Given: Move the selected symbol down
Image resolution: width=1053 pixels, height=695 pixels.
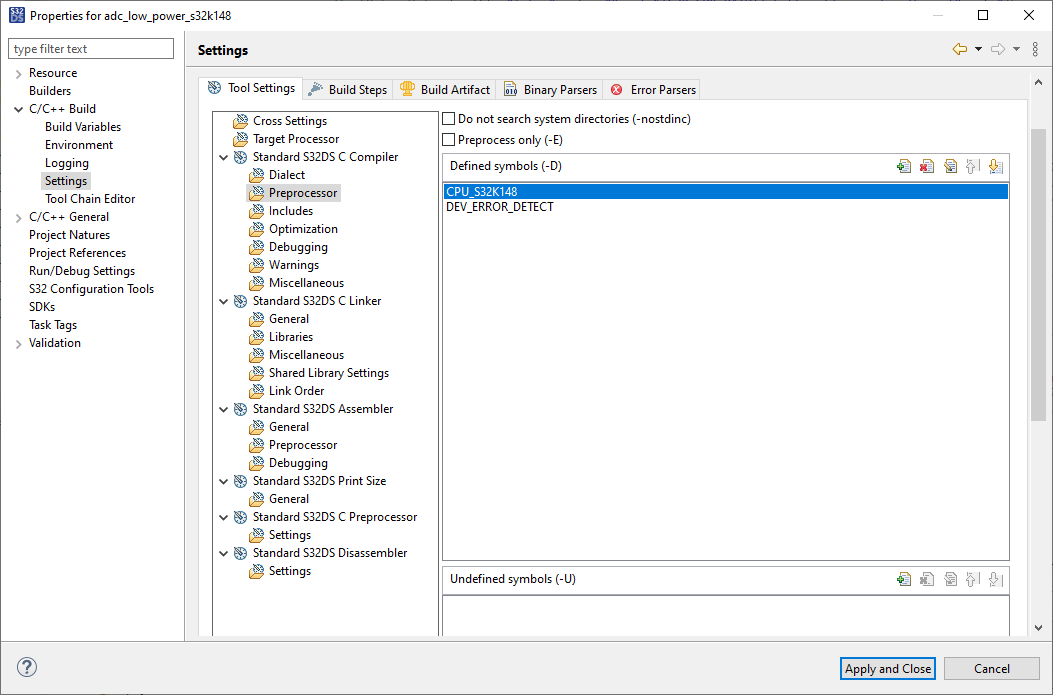Looking at the screenshot, I should coord(995,166).
